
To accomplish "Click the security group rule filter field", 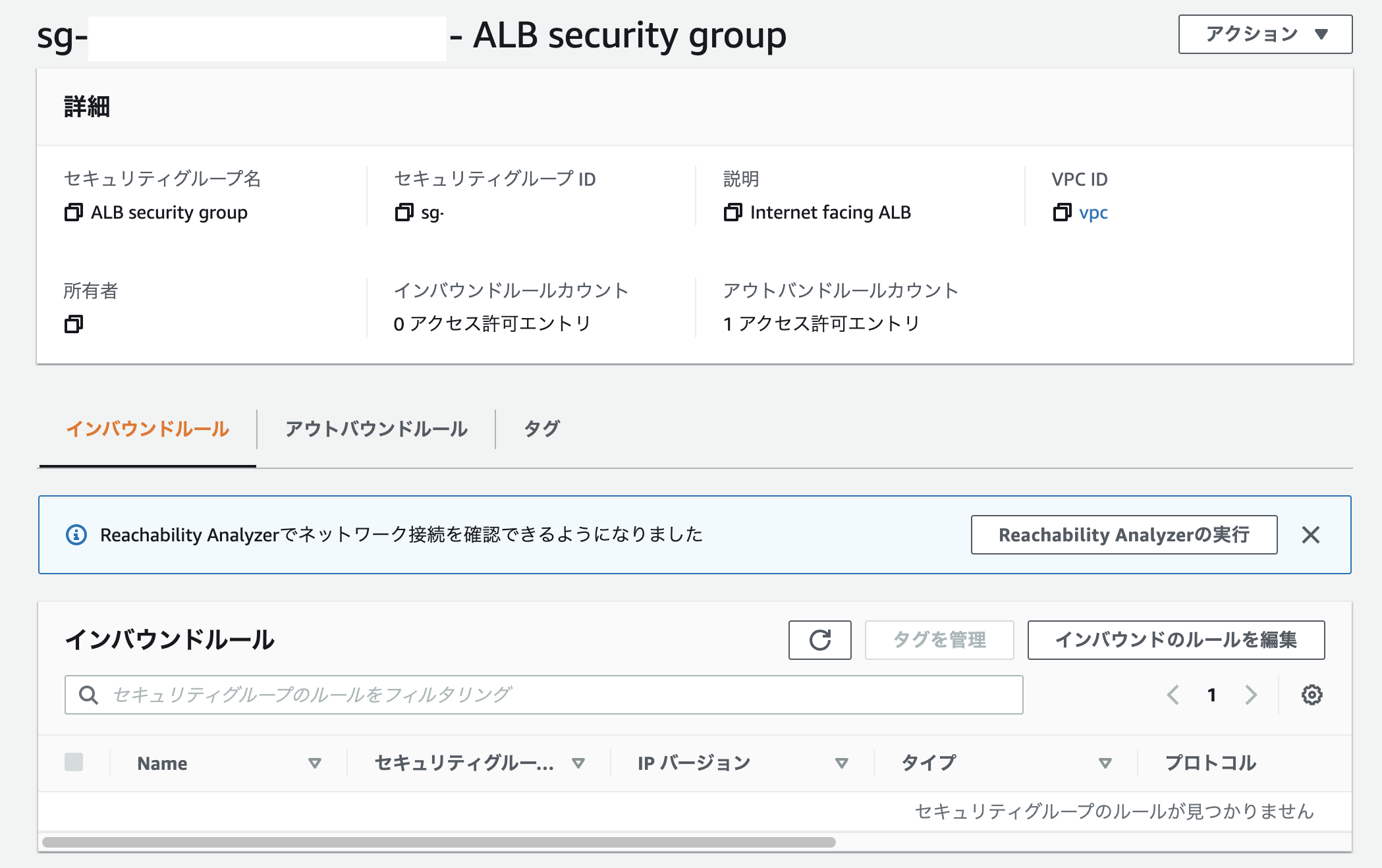I will tap(527, 694).
